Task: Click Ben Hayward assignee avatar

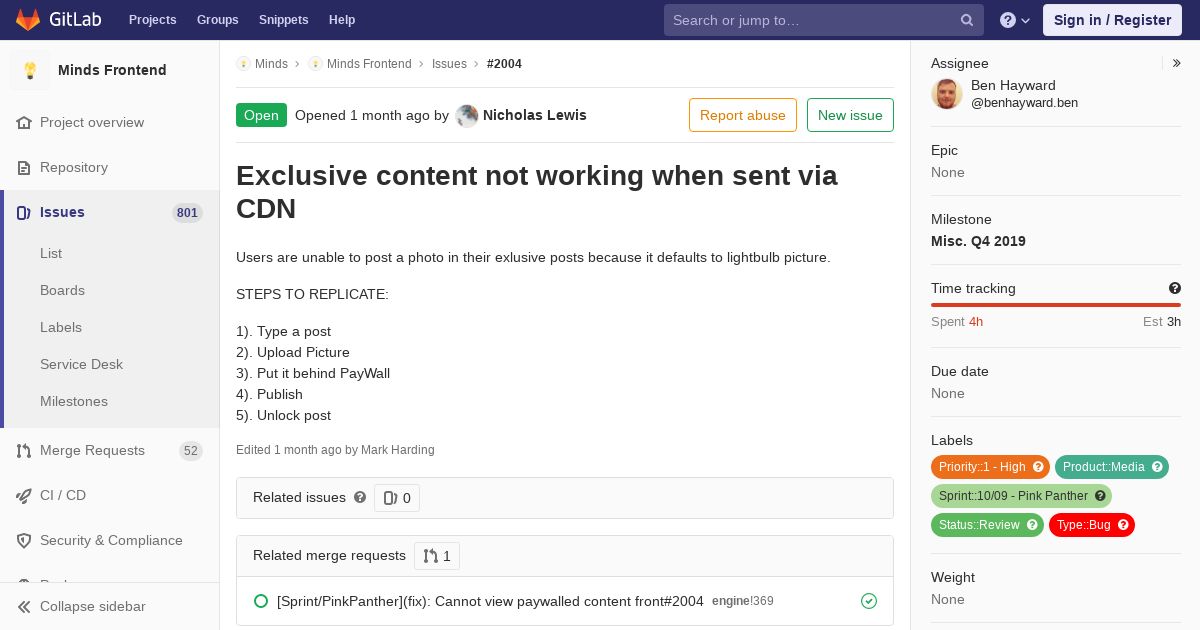Action: coord(947,94)
